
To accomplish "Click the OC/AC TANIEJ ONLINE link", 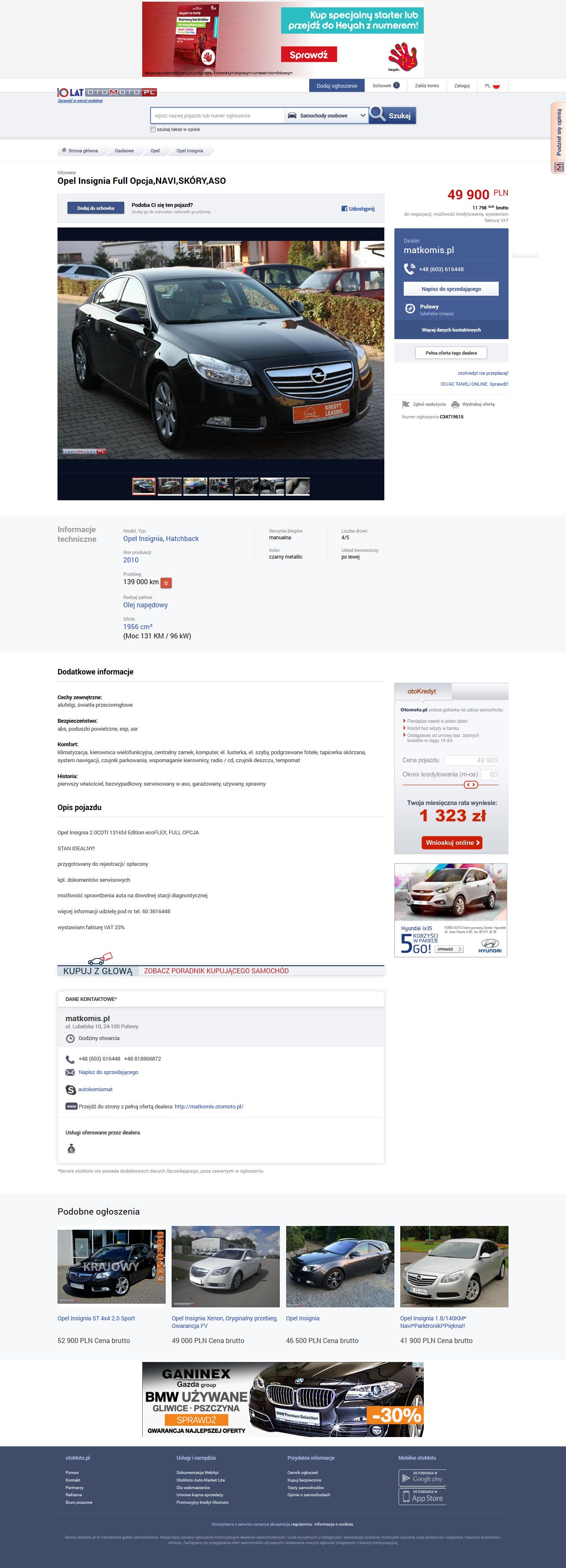I will [x=474, y=385].
